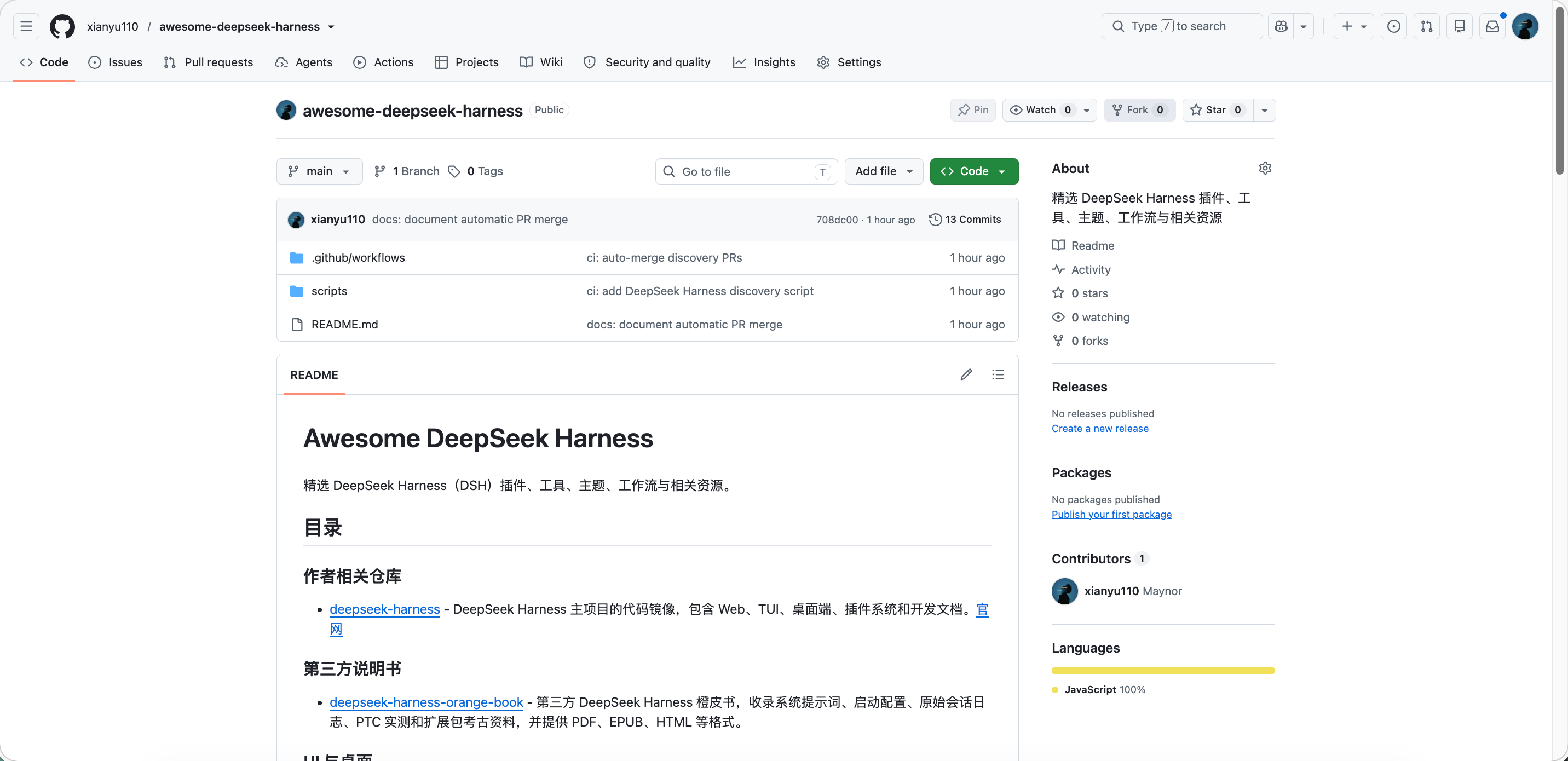Click the Readme link in About sidebar
Screen dimensions: 1568x761
1093,245
